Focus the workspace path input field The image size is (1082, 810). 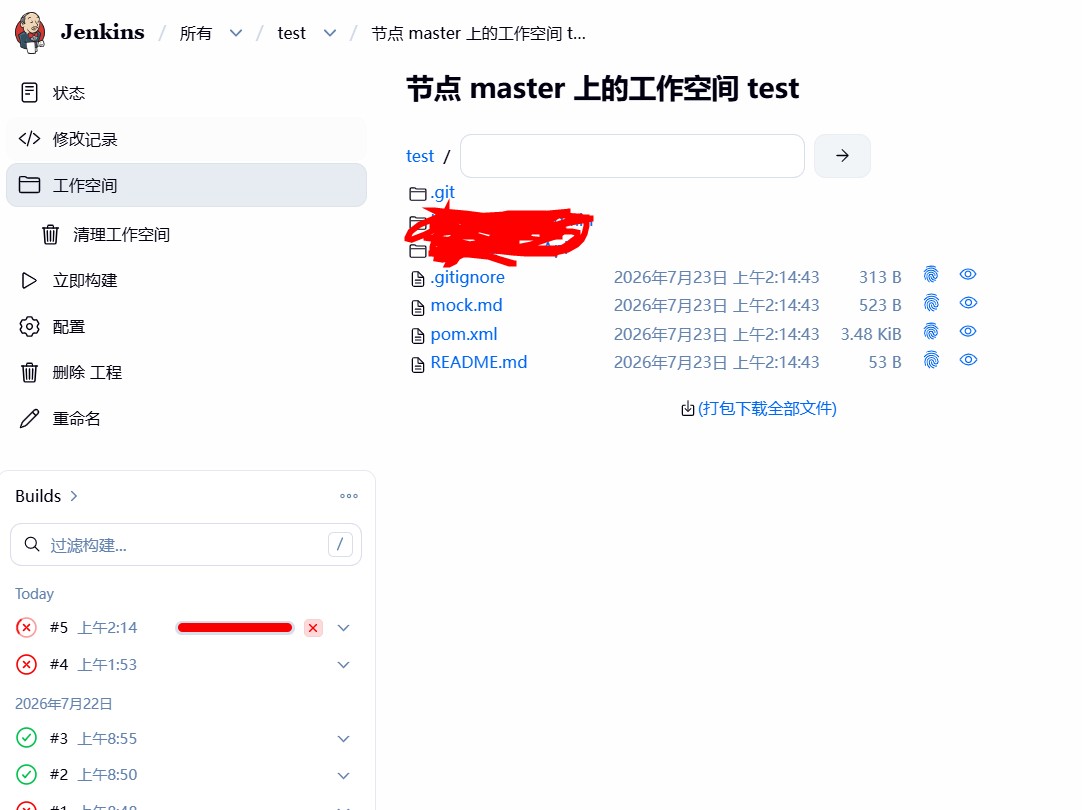pos(632,156)
